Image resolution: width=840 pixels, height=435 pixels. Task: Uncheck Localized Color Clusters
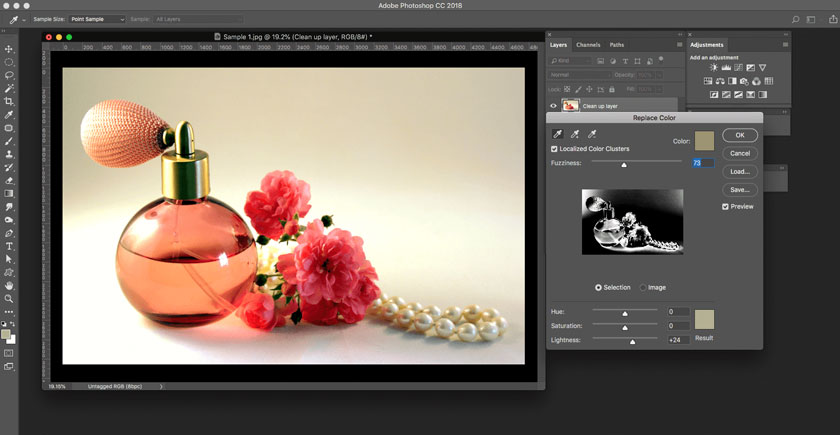(x=555, y=149)
